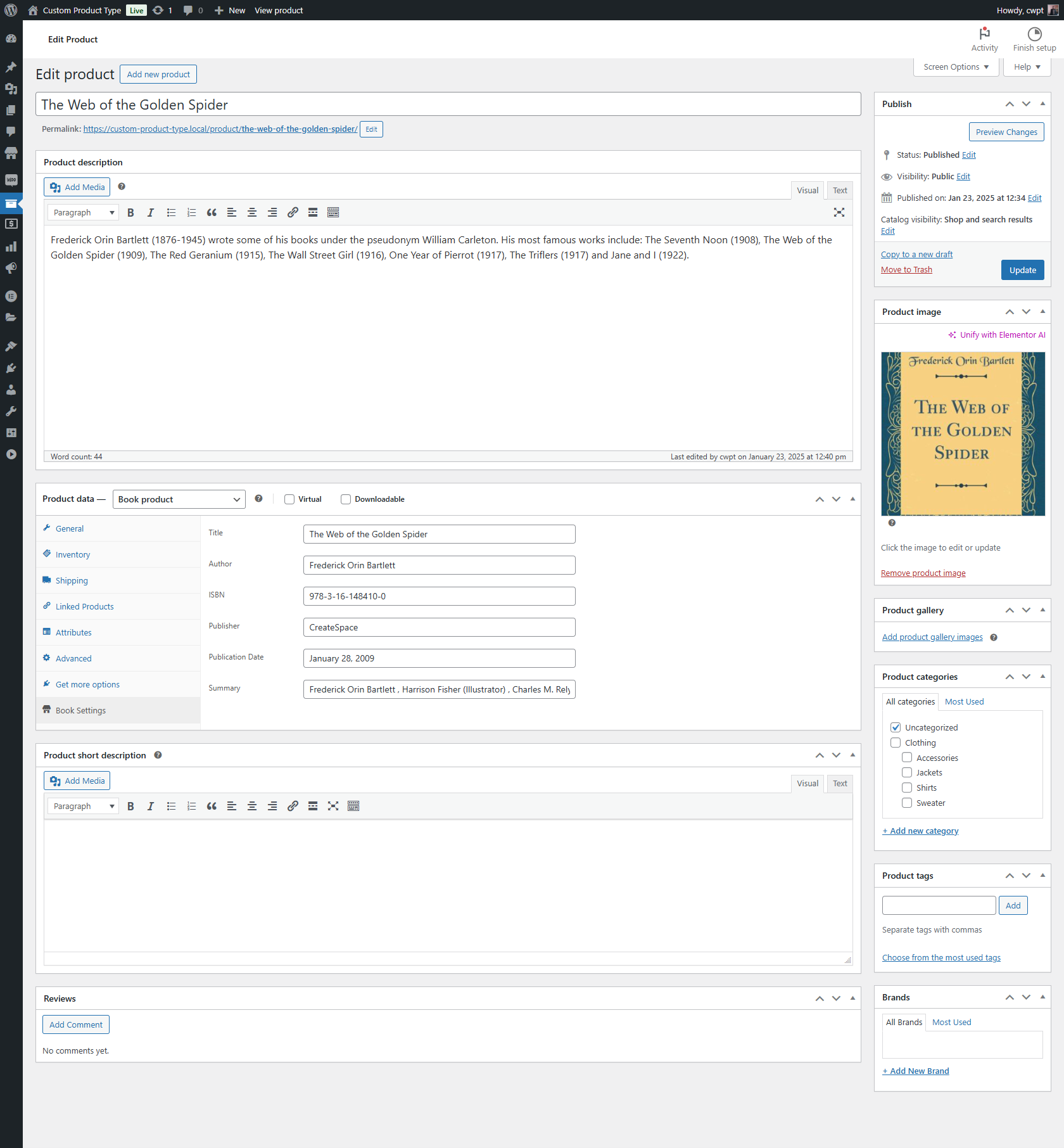This screenshot has height=1148, width=1064.
Task: Collapse the Reviews panel
Action: click(x=852, y=998)
